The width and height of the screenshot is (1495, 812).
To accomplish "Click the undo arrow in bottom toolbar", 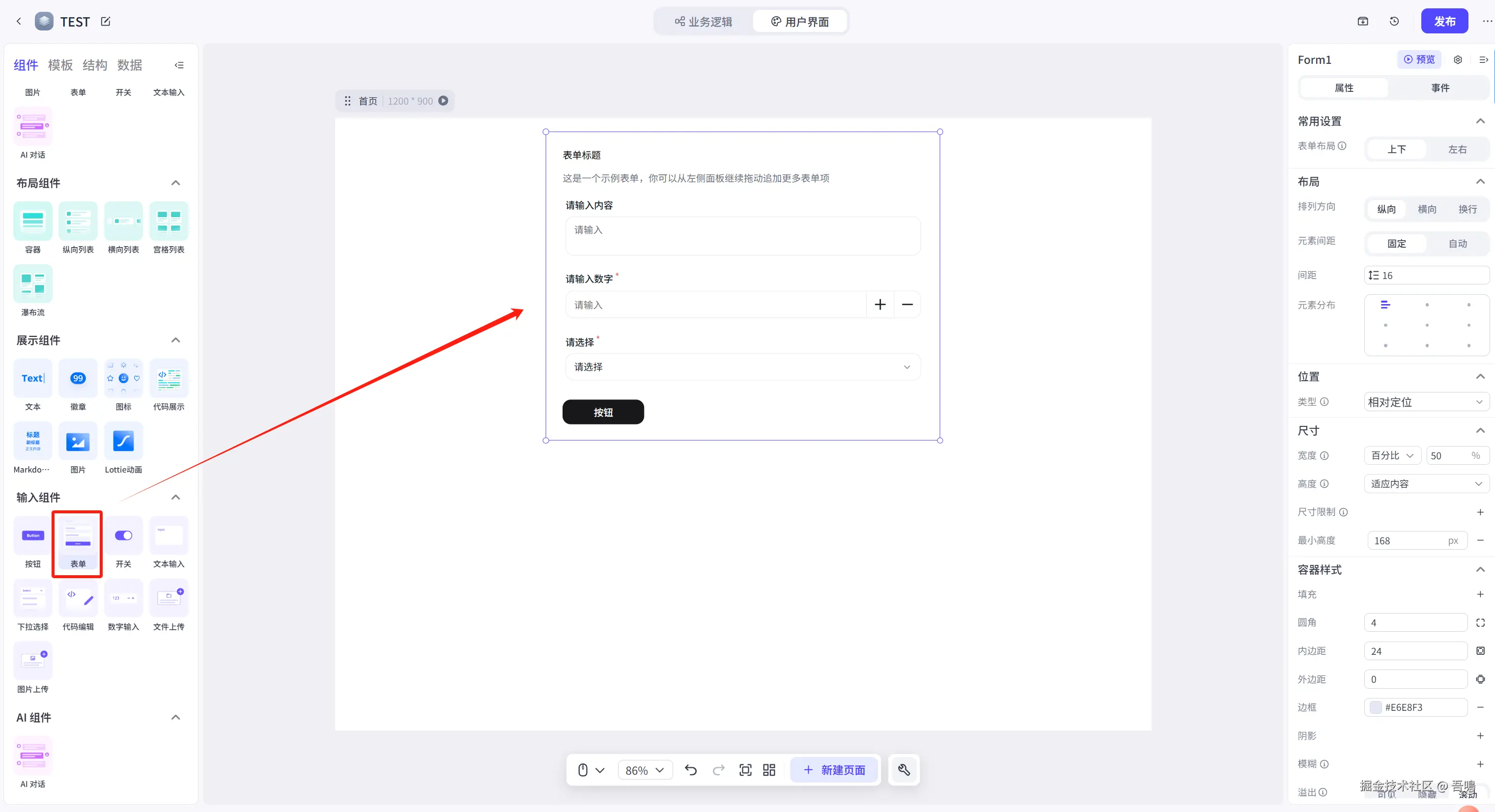I will point(690,770).
